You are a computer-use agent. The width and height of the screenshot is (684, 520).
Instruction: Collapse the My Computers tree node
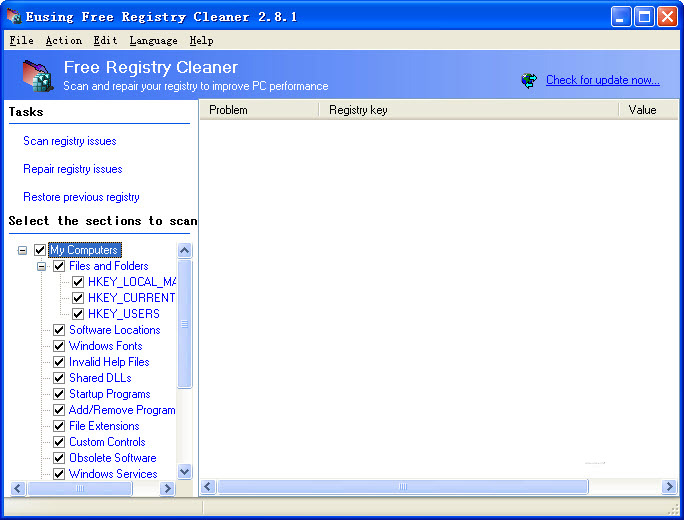coord(22,250)
